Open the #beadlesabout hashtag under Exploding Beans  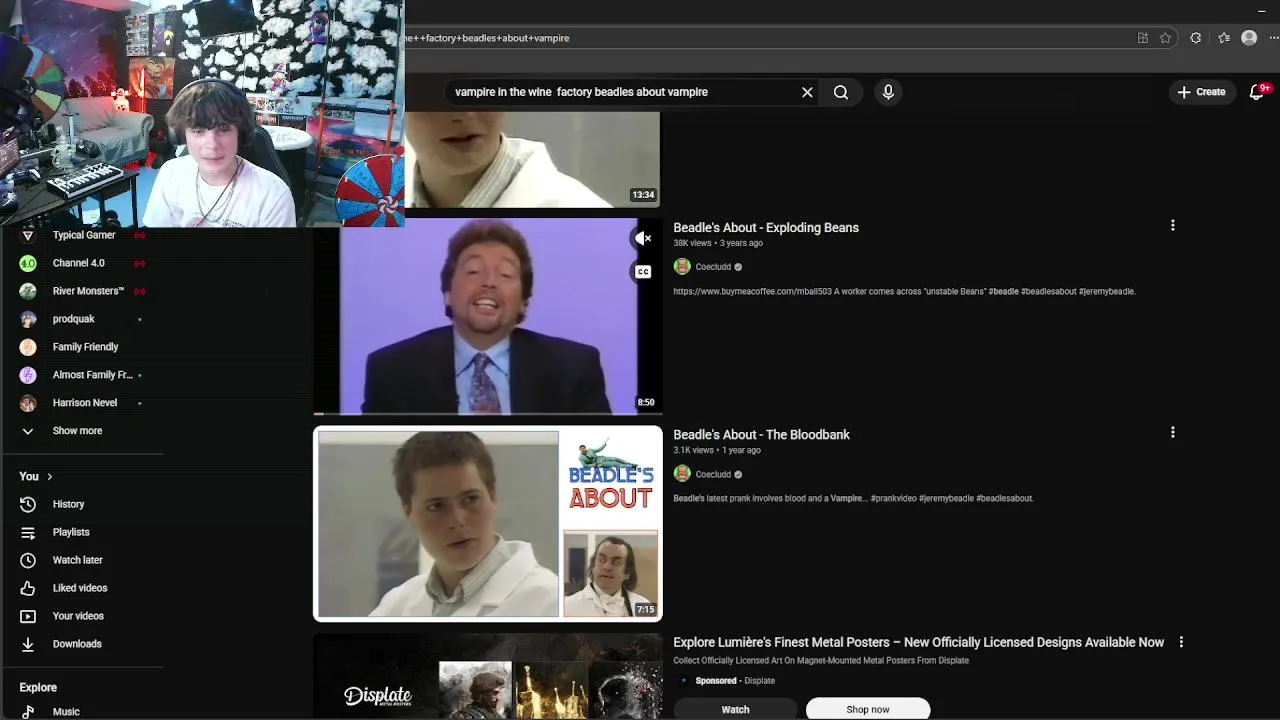click(1048, 292)
